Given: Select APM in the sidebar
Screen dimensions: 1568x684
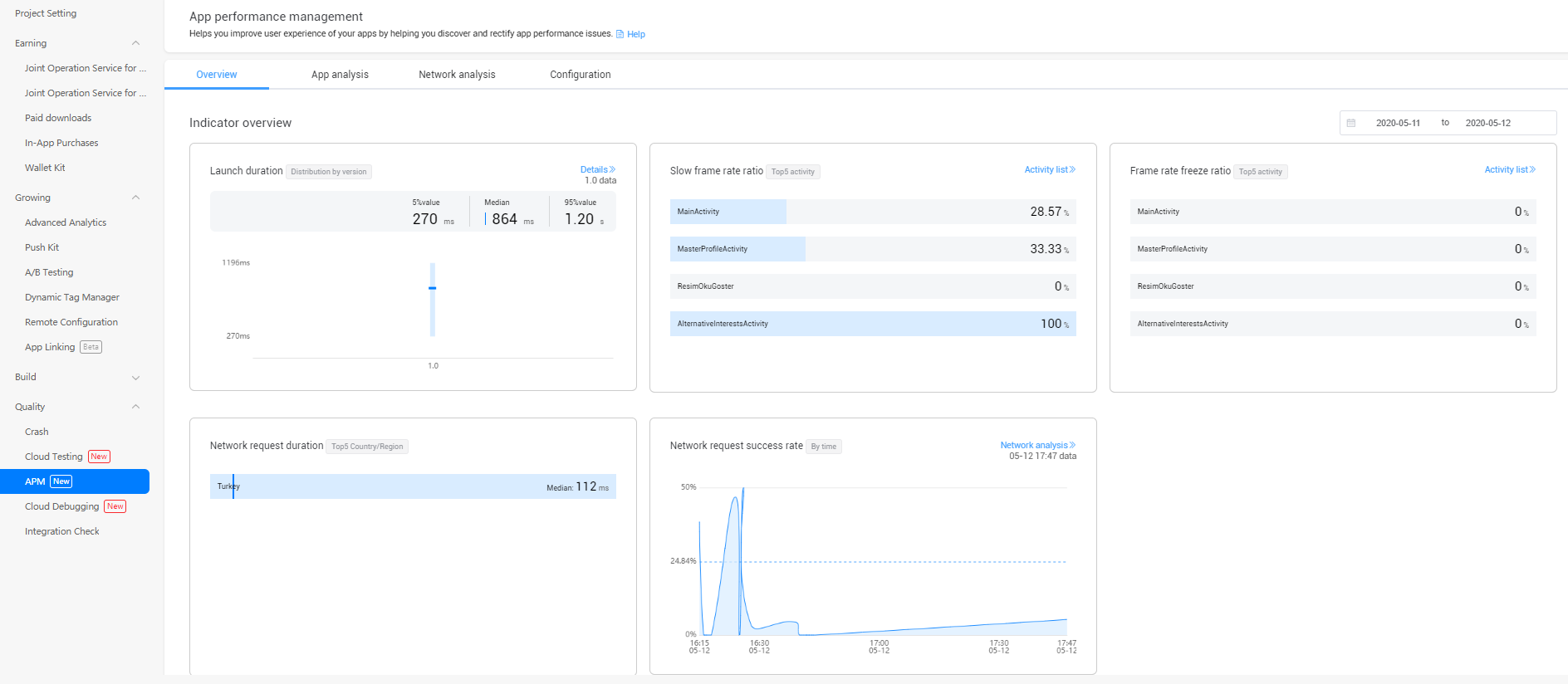Looking at the screenshot, I should click(75, 481).
